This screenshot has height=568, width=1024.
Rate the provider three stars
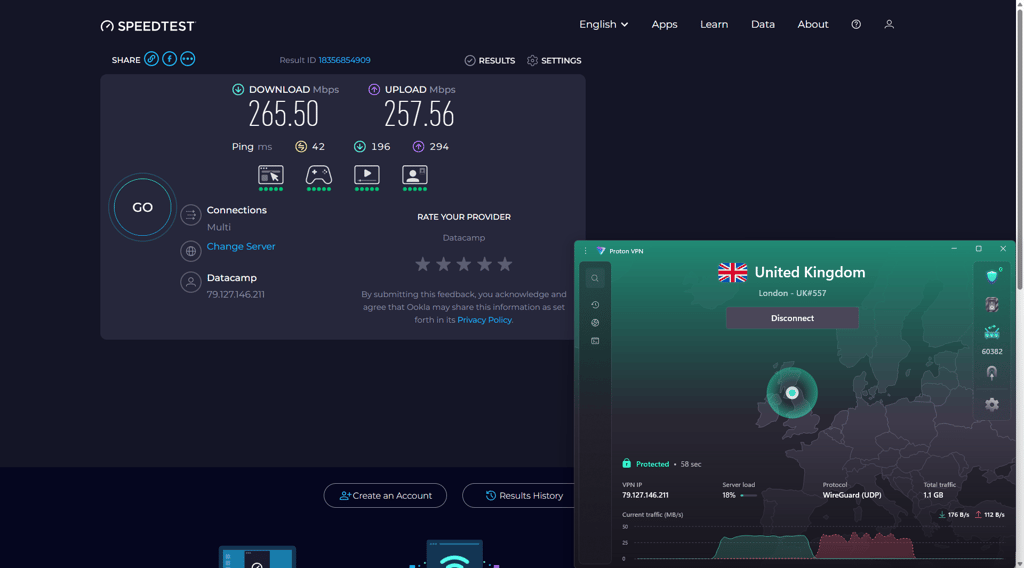464,264
